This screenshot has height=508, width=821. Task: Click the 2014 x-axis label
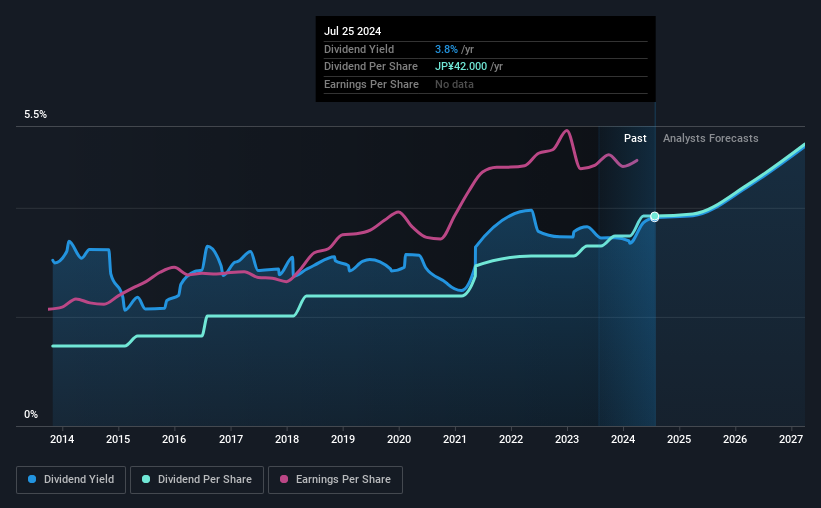pyautogui.click(x=62, y=439)
